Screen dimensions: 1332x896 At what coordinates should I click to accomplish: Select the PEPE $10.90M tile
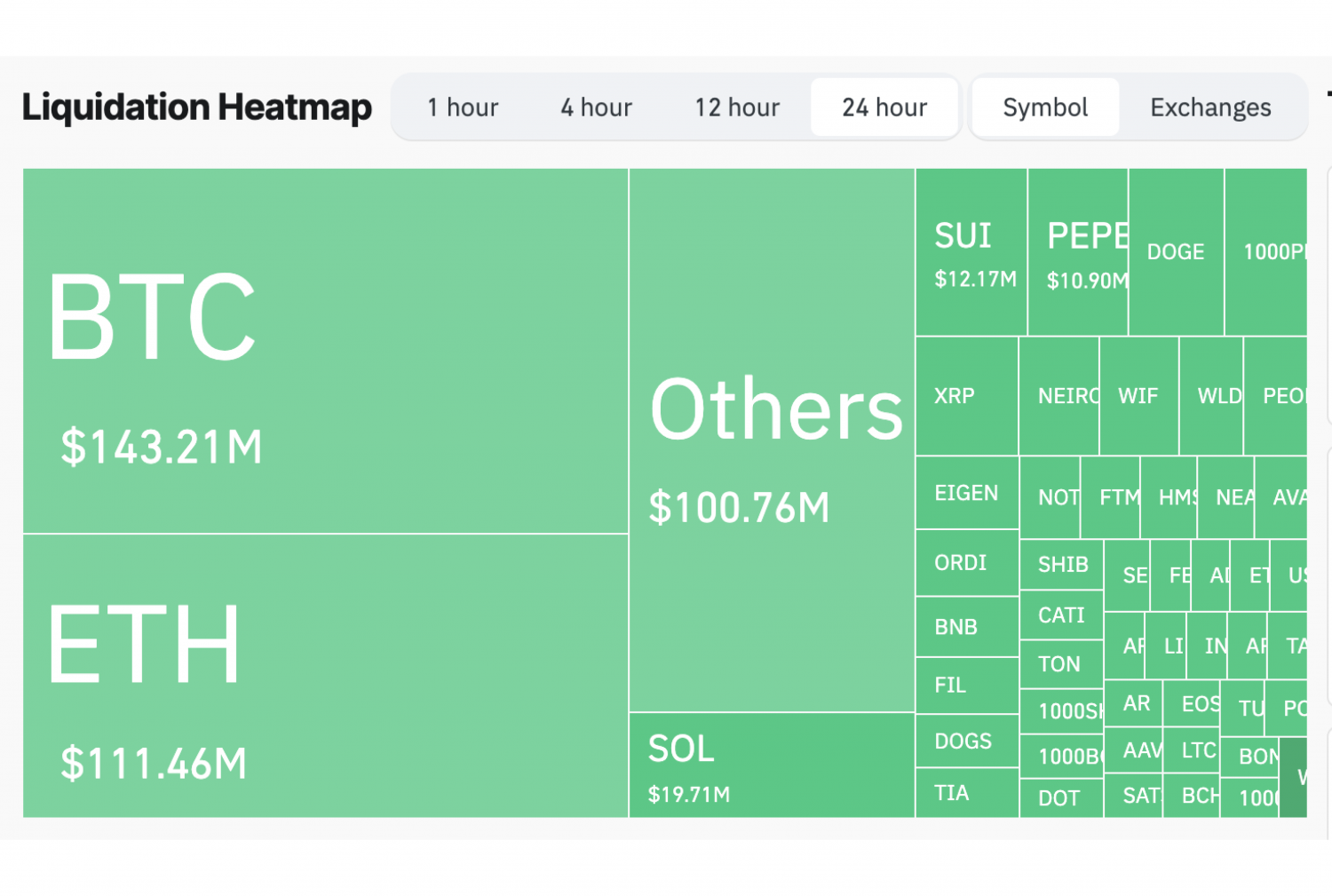click(x=1078, y=252)
